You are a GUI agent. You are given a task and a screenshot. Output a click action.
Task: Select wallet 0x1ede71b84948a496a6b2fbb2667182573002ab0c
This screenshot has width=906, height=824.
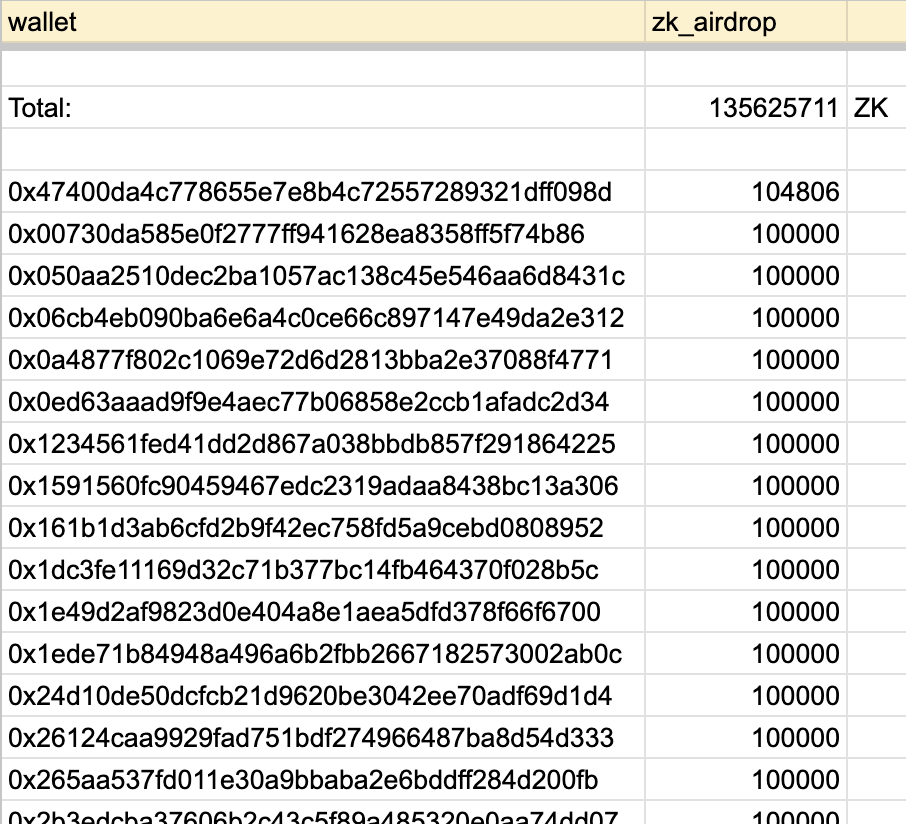(323, 654)
